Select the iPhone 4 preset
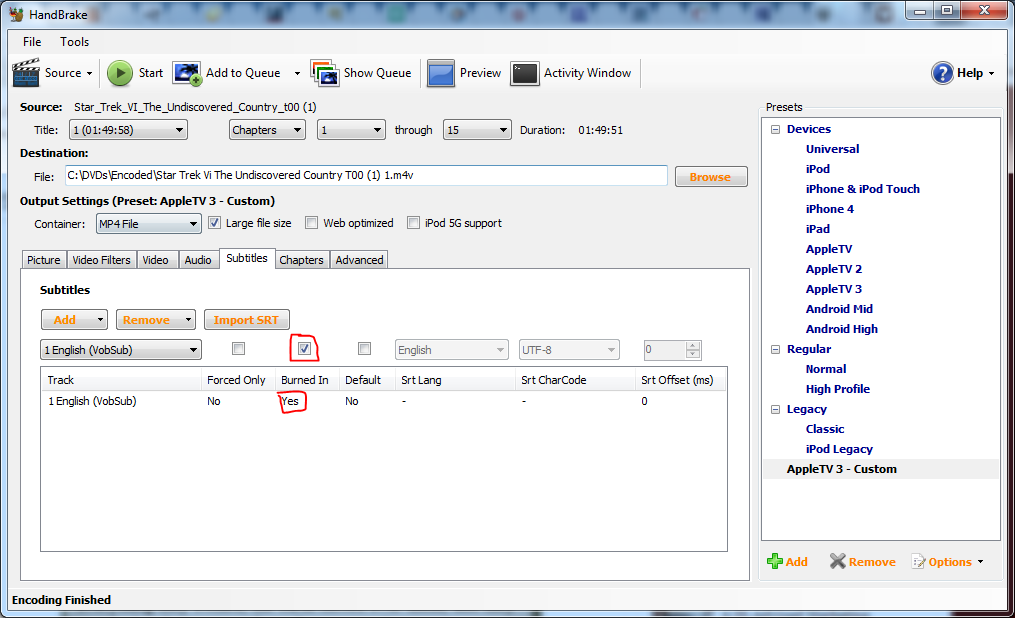This screenshot has width=1015, height=618. (x=829, y=209)
